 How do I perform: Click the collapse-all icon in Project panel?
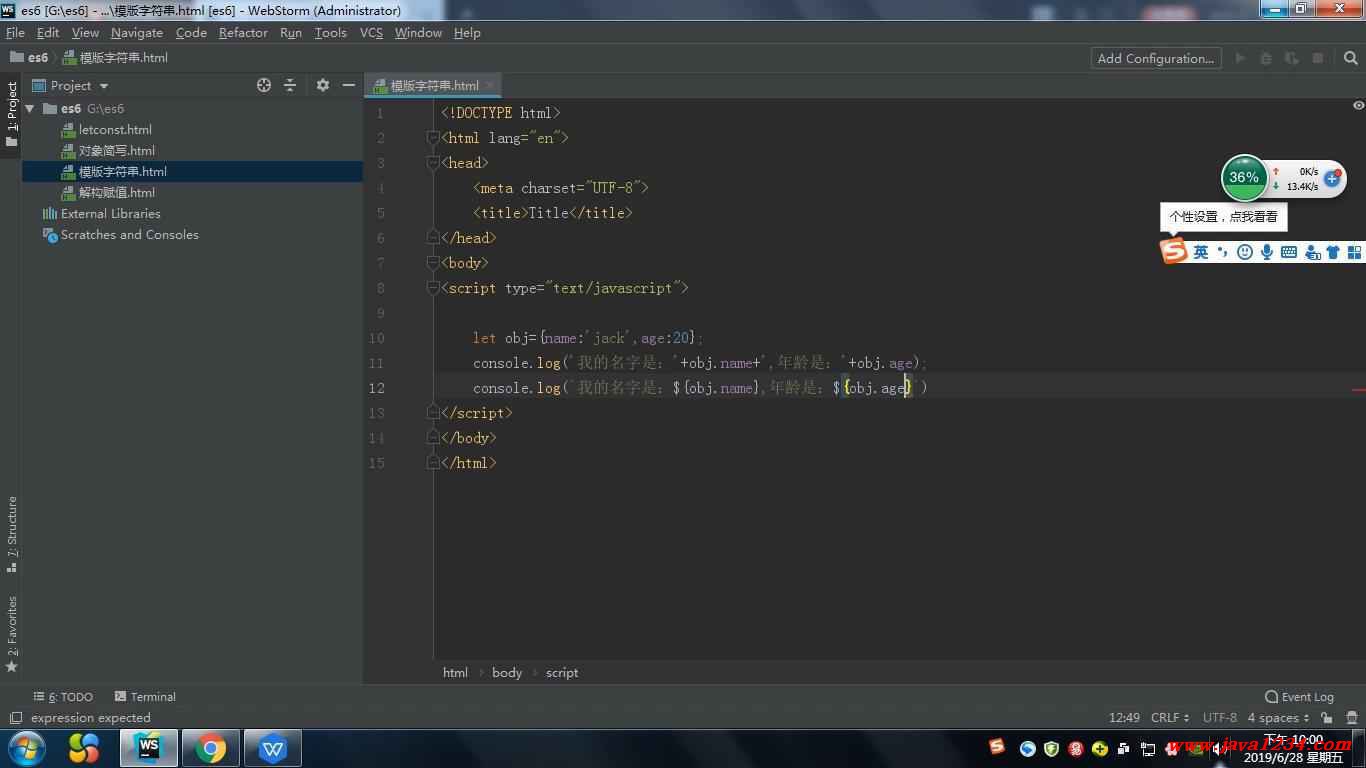click(x=290, y=85)
